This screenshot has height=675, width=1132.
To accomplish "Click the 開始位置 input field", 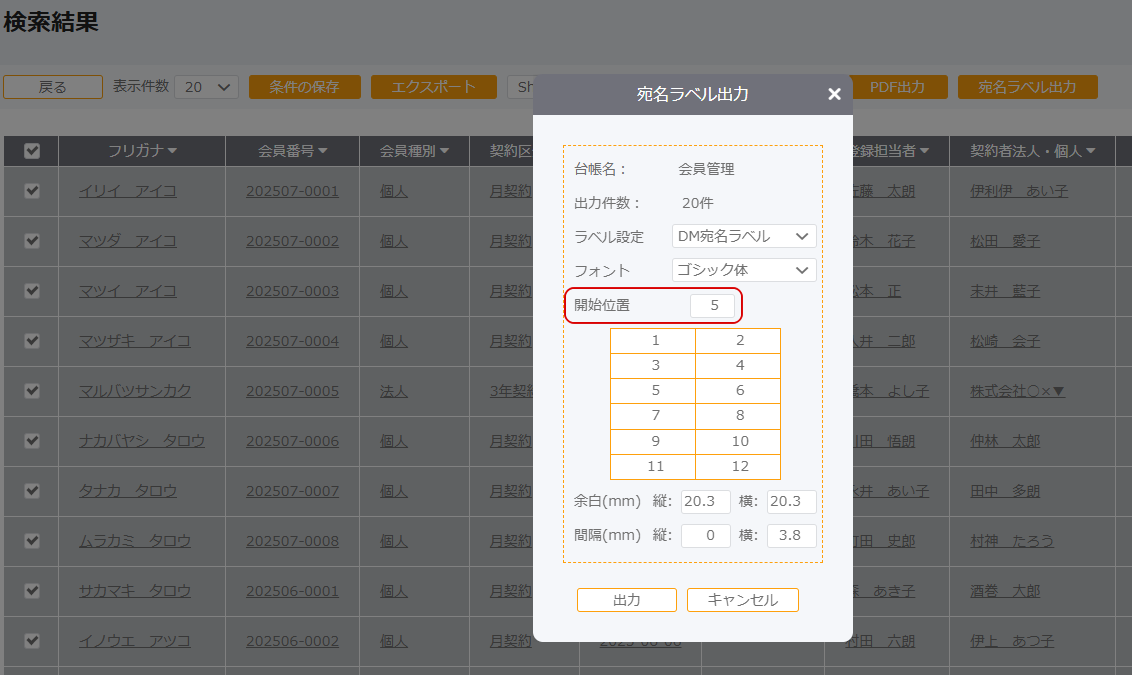I will point(714,306).
